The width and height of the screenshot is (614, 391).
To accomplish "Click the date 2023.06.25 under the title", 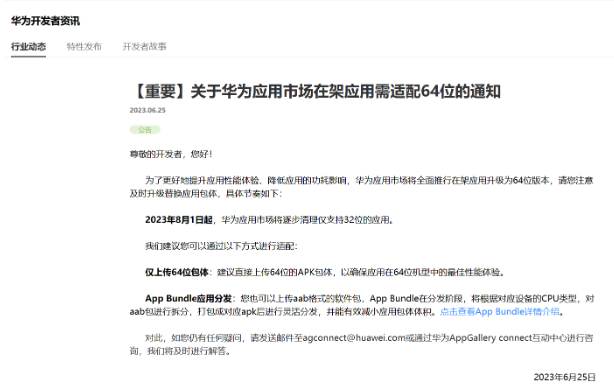I will tap(148, 110).
